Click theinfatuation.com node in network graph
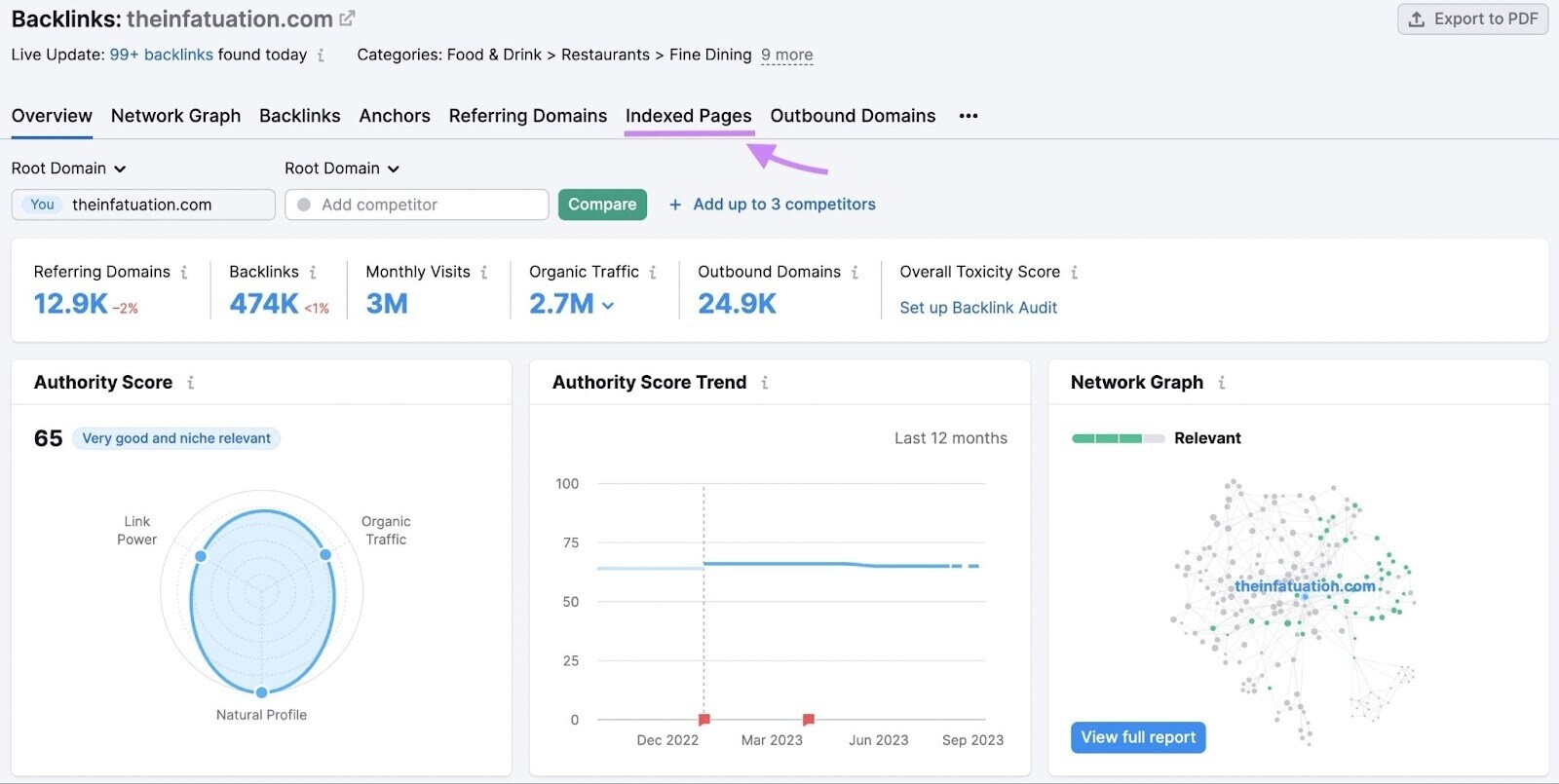This screenshot has width=1559, height=784. click(x=1305, y=586)
